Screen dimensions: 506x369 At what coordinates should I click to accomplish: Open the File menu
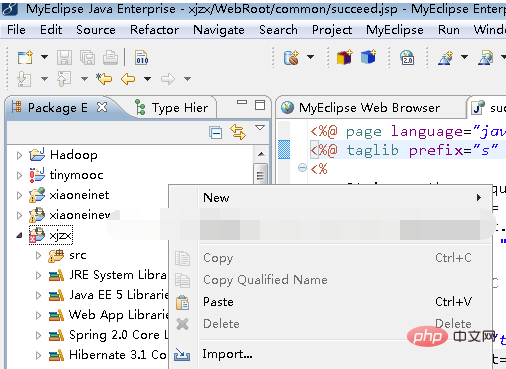point(16,30)
